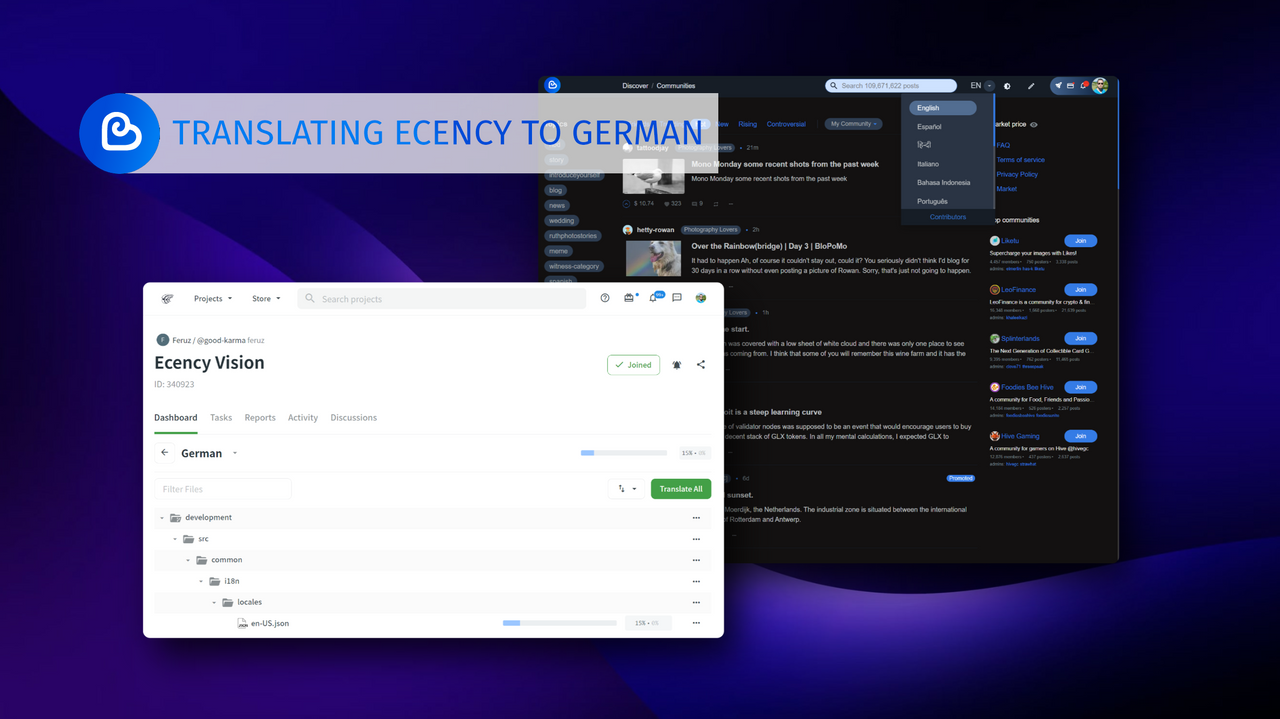Open the German language dropdown arrow
Image resolution: width=1280 pixels, height=719 pixels.
[235, 453]
